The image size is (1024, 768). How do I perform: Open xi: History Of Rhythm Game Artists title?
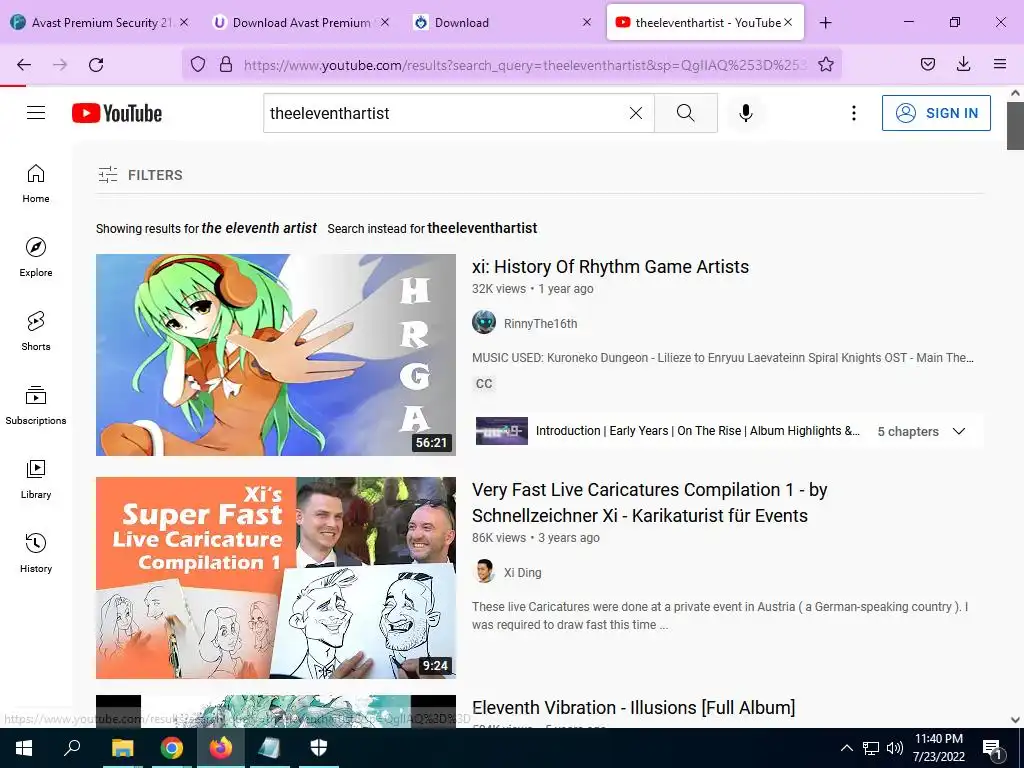click(x=610, y=266)
